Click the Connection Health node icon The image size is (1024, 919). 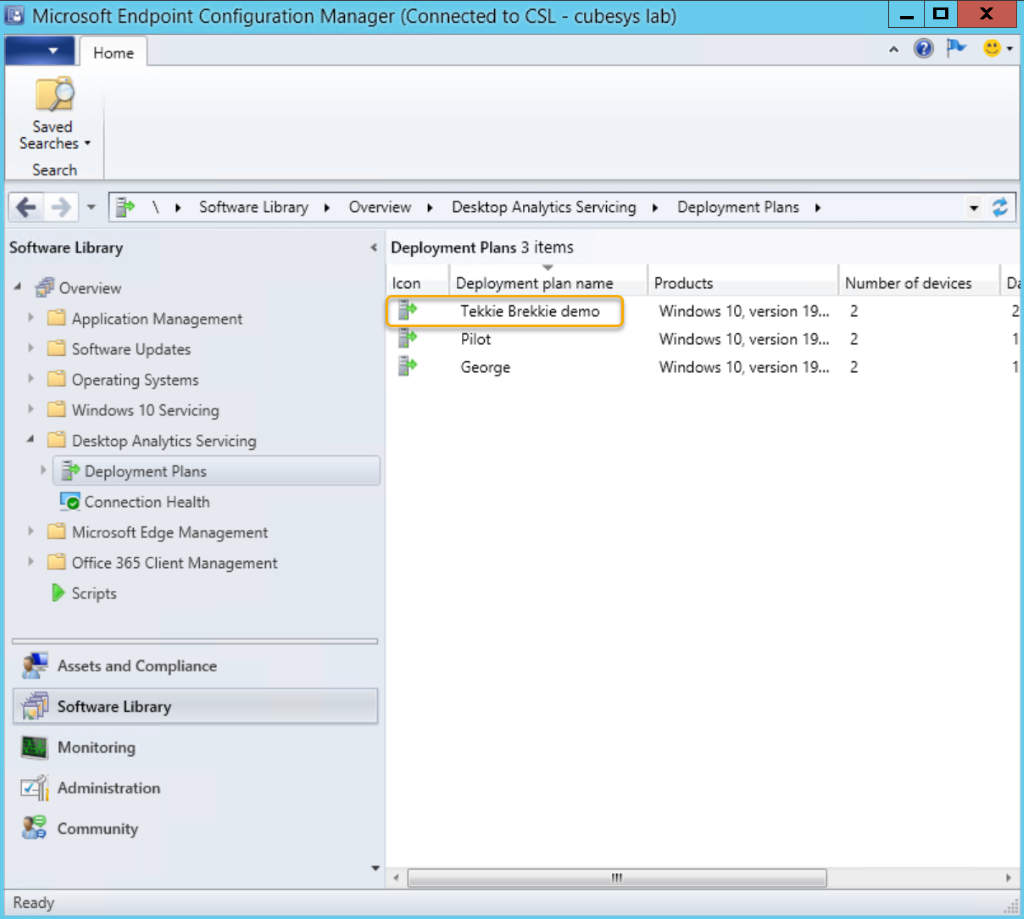tap(70, 502)
